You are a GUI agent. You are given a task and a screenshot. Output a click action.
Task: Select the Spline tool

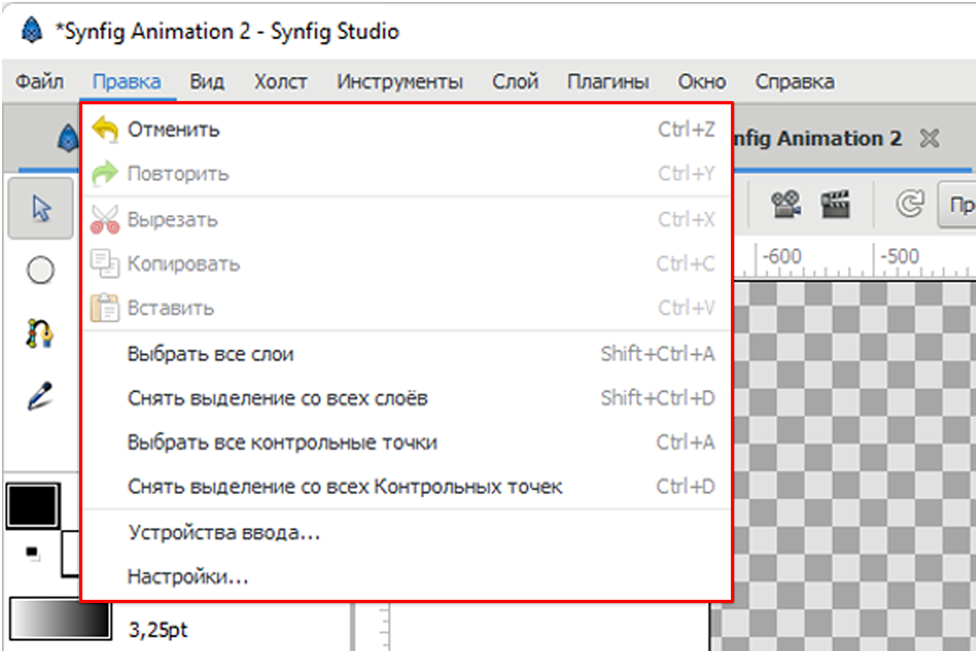(x=40, y=332)
